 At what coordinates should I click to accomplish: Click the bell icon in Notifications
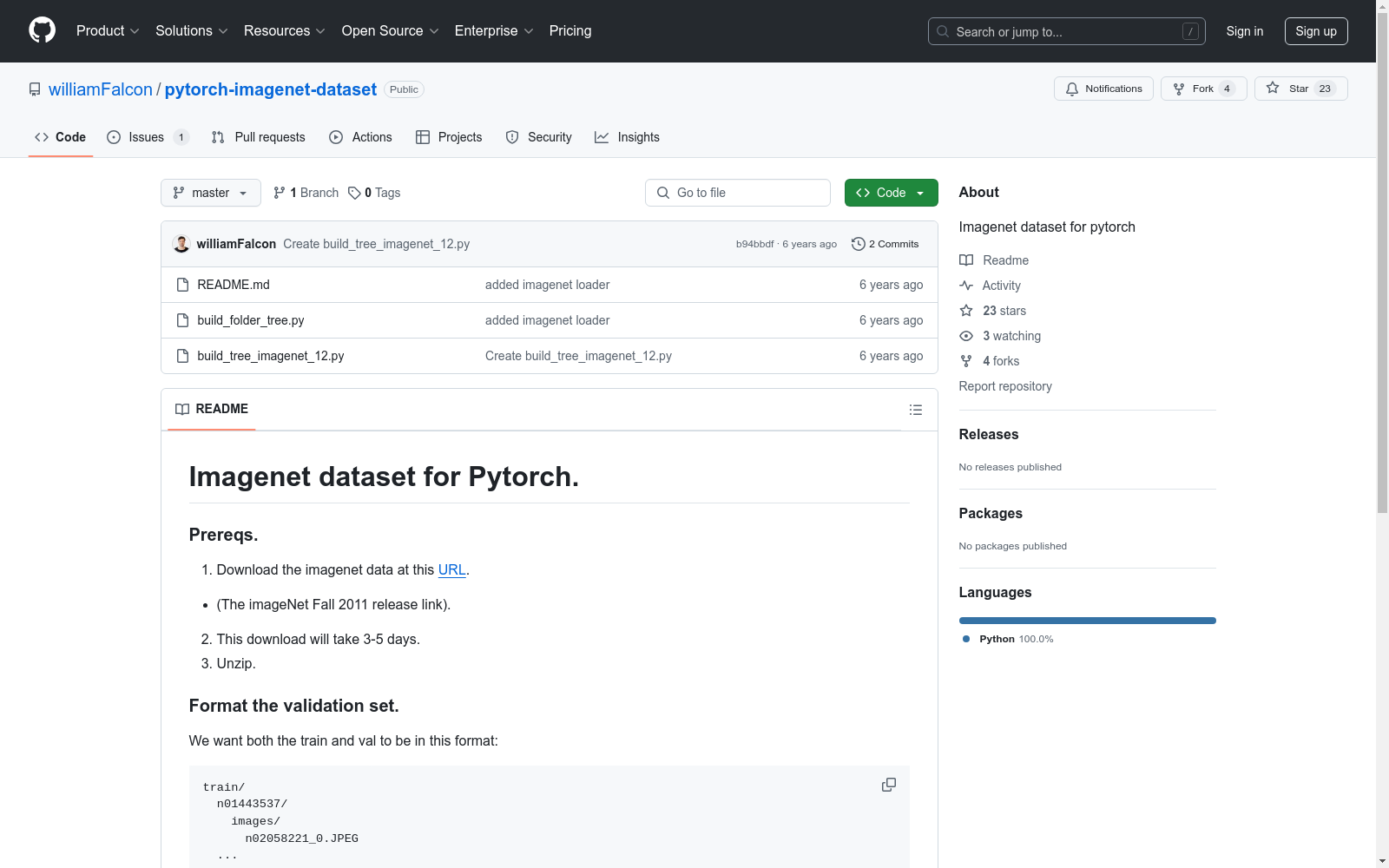[x=1072, y=89]
